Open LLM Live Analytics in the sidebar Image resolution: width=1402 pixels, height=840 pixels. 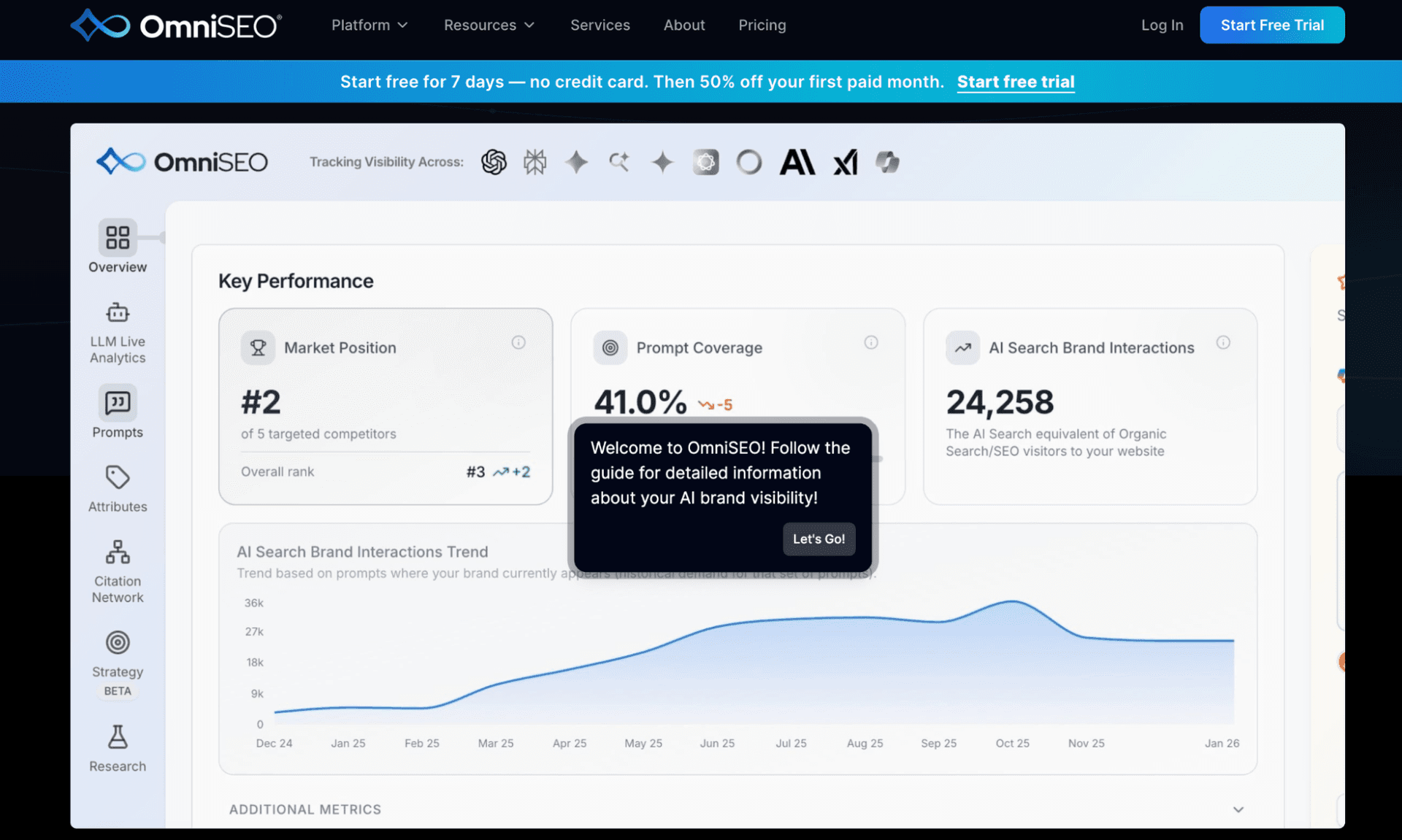[x=118, y=333]
